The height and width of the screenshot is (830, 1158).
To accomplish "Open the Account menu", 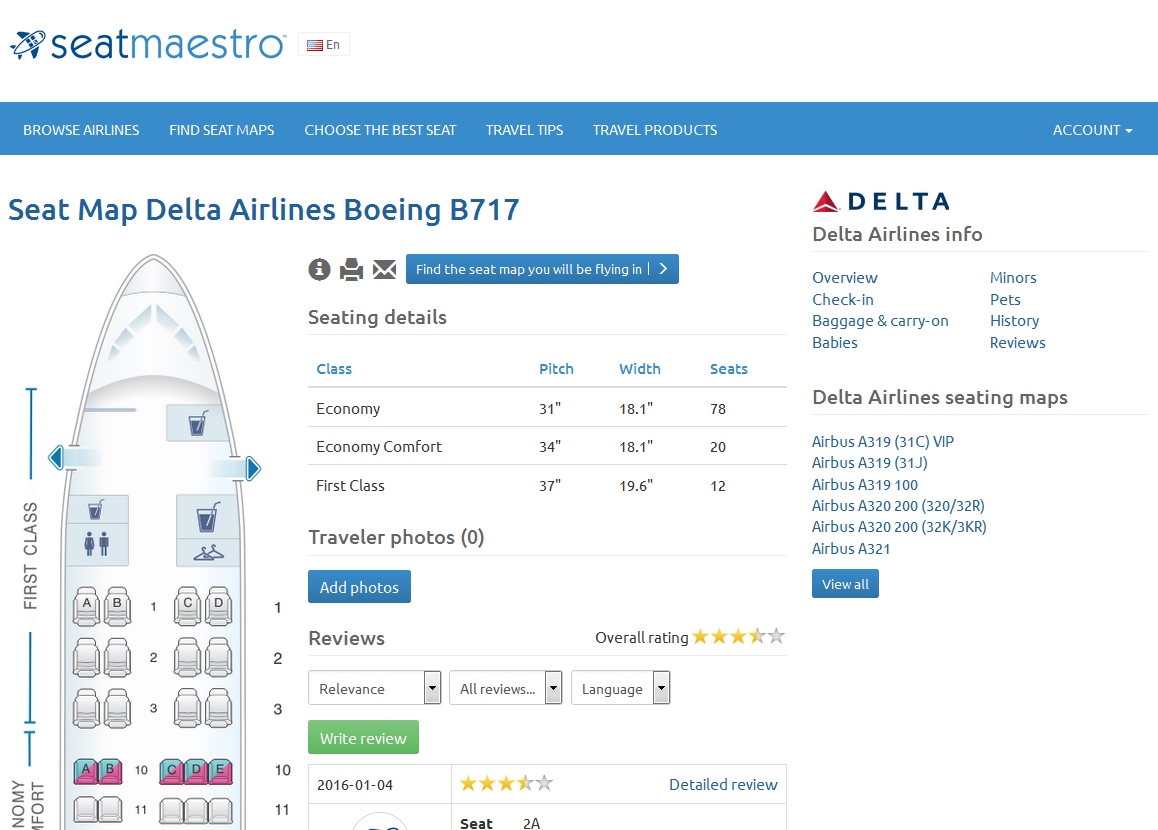I will click(x=1092, y=130).
